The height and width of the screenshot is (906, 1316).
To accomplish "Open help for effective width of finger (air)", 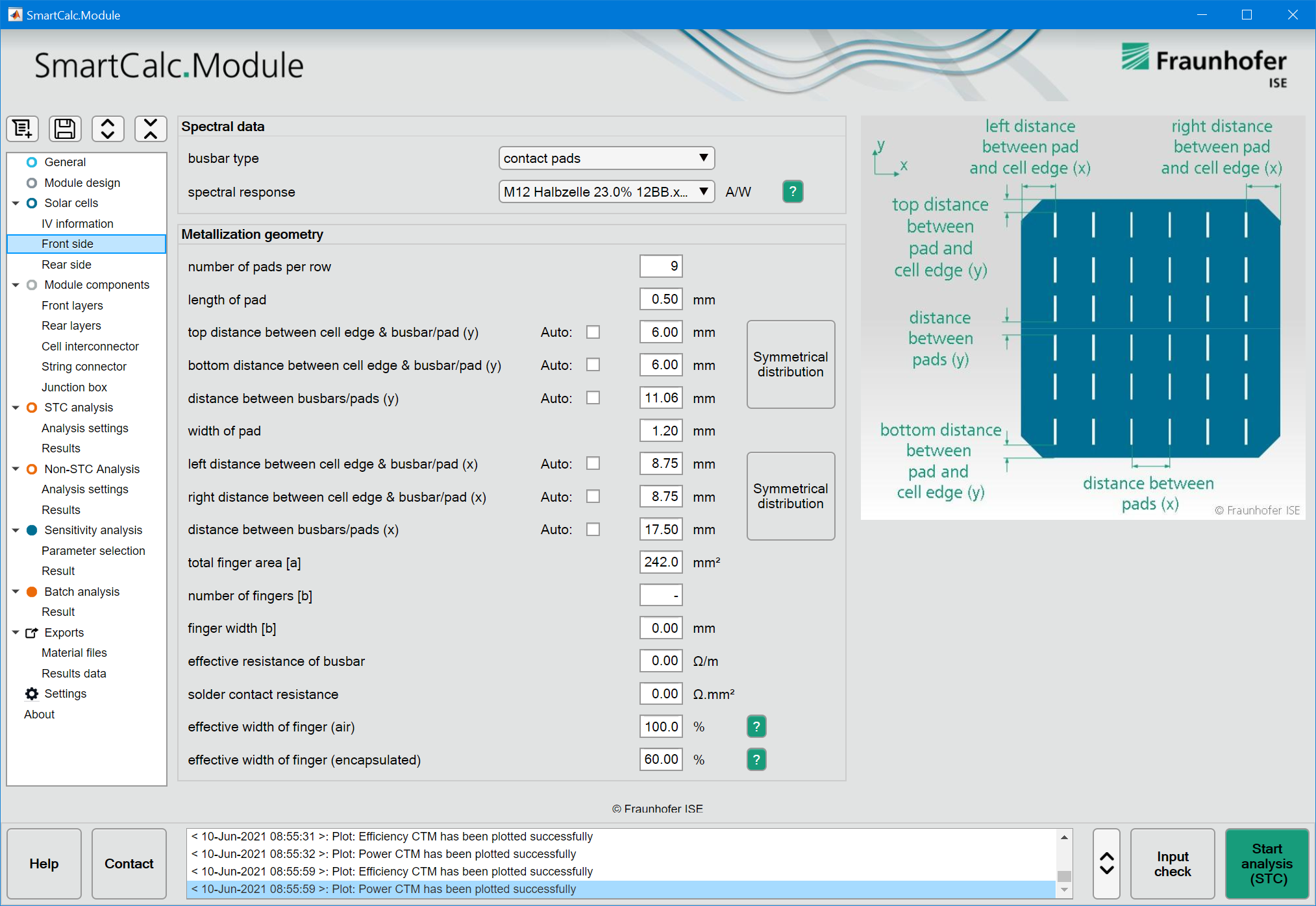I will click(x=756, y=726).
